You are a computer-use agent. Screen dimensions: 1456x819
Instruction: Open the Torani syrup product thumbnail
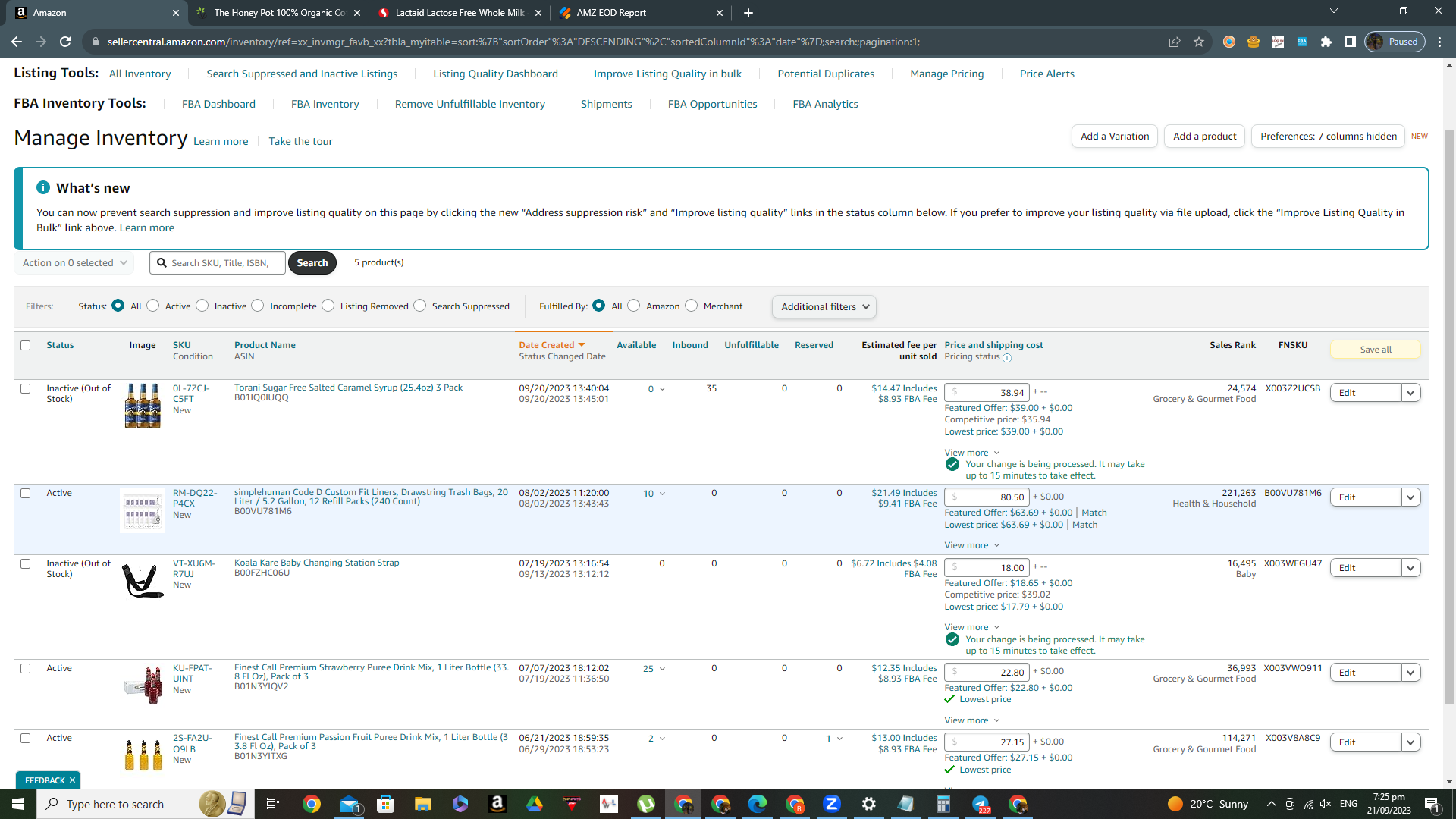tap(143, 406)
